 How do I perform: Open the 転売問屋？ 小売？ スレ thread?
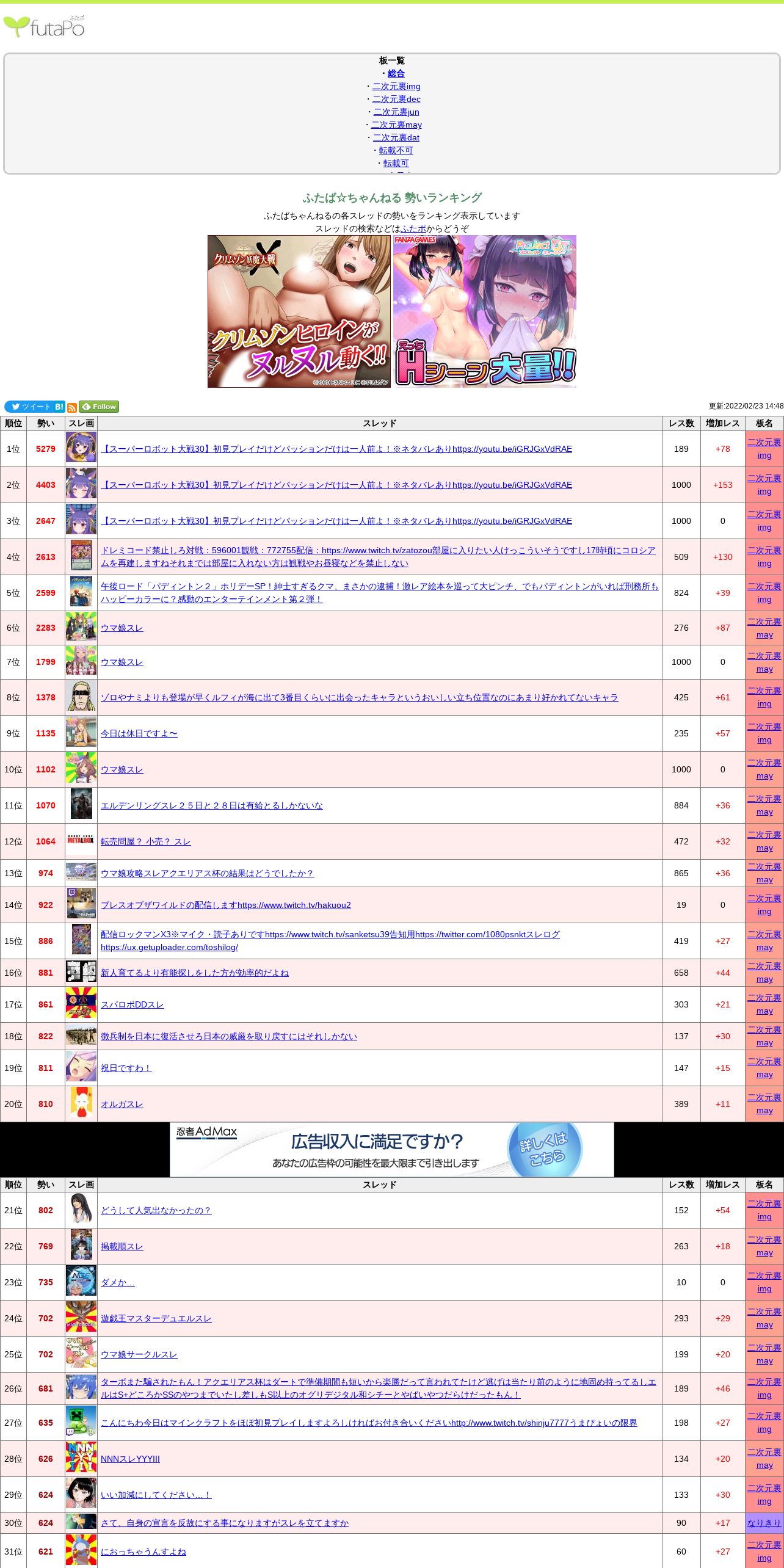click(x=146, y=841)
